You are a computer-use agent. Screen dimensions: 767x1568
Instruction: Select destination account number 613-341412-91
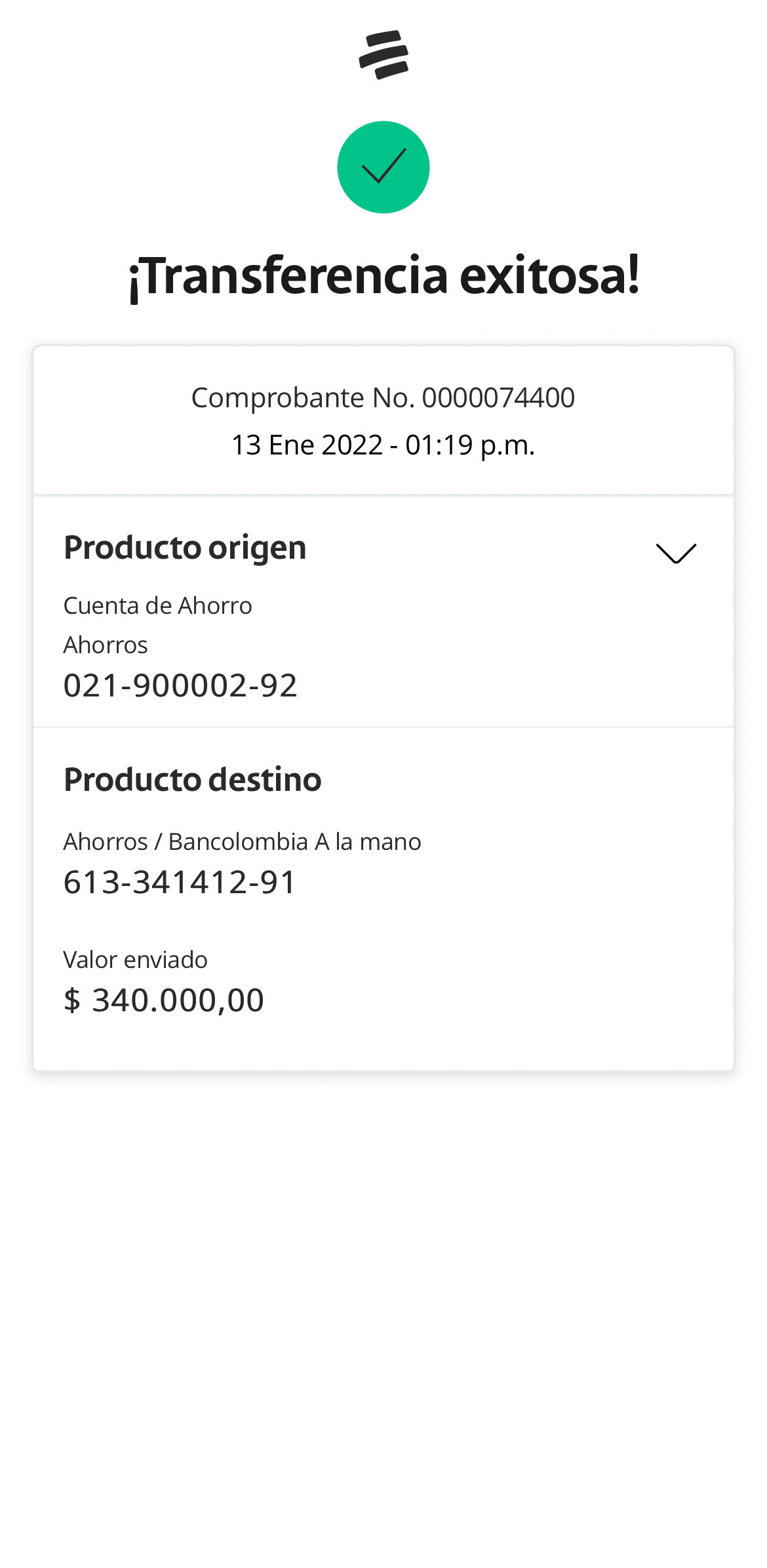coord(180,882)
